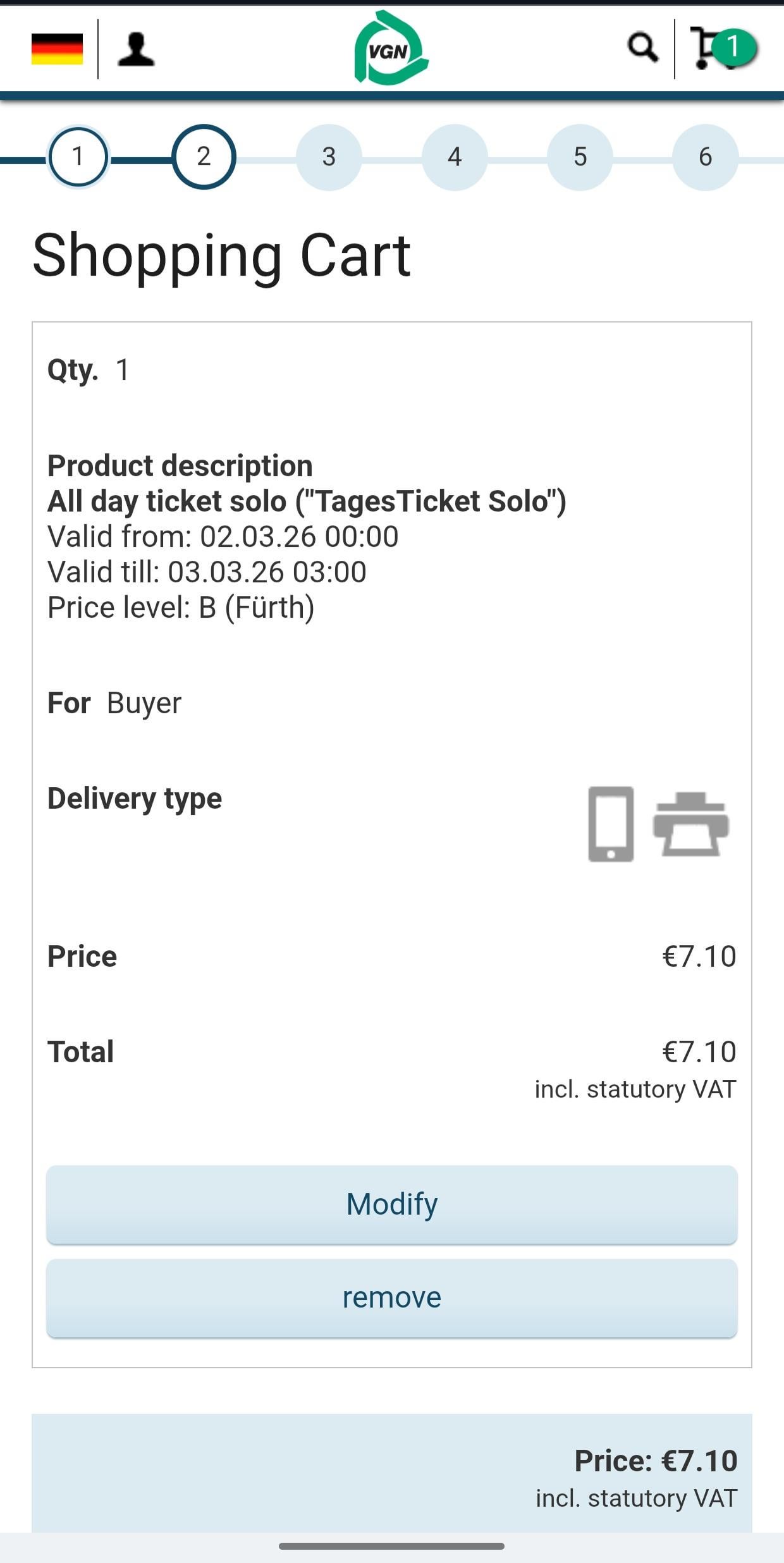
Task: Switch language via German flag icon
Action: pos(57,49)
